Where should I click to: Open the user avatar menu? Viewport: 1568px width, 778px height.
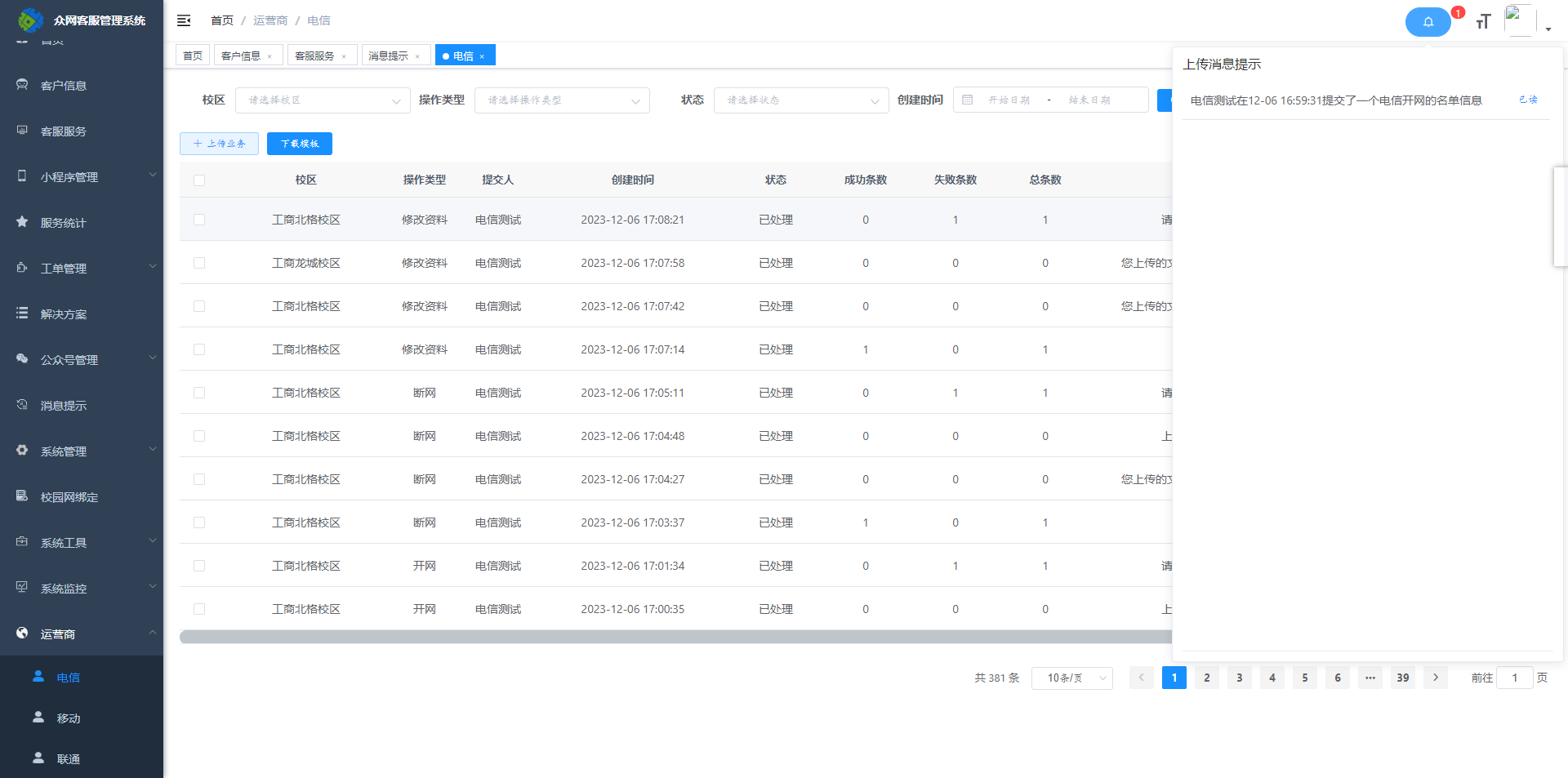pos(1520,21)
